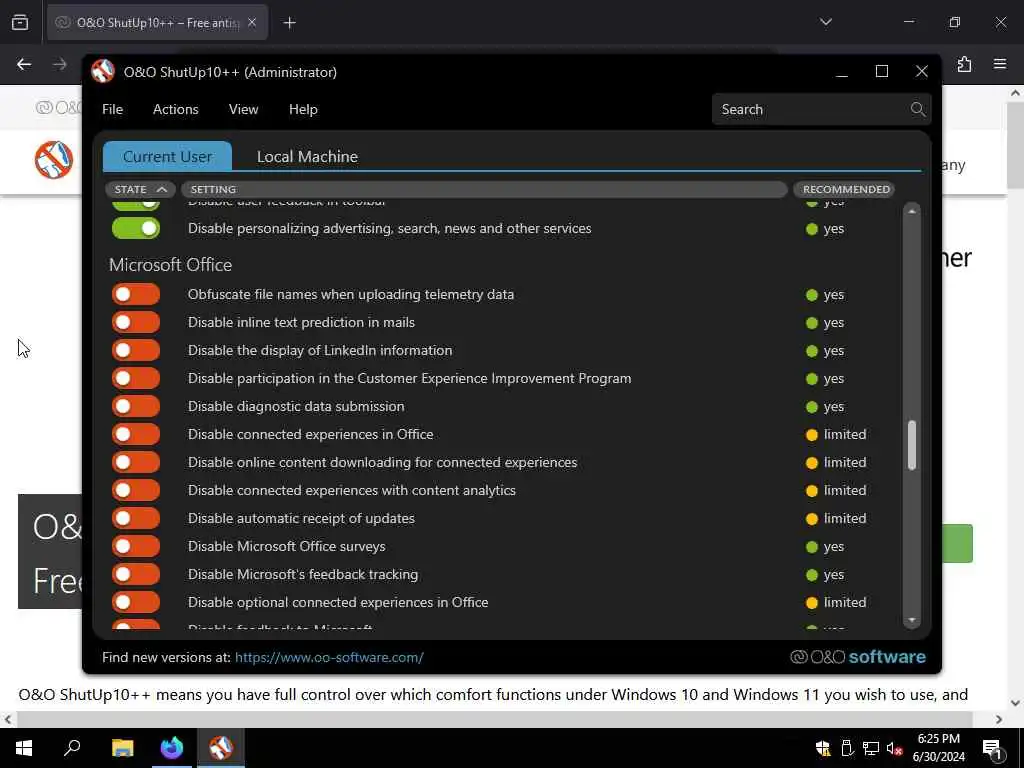Click the recent browsing view icon at top-left
The width and height of the screenshot is (1024, 768).
(x=20, y=22)
